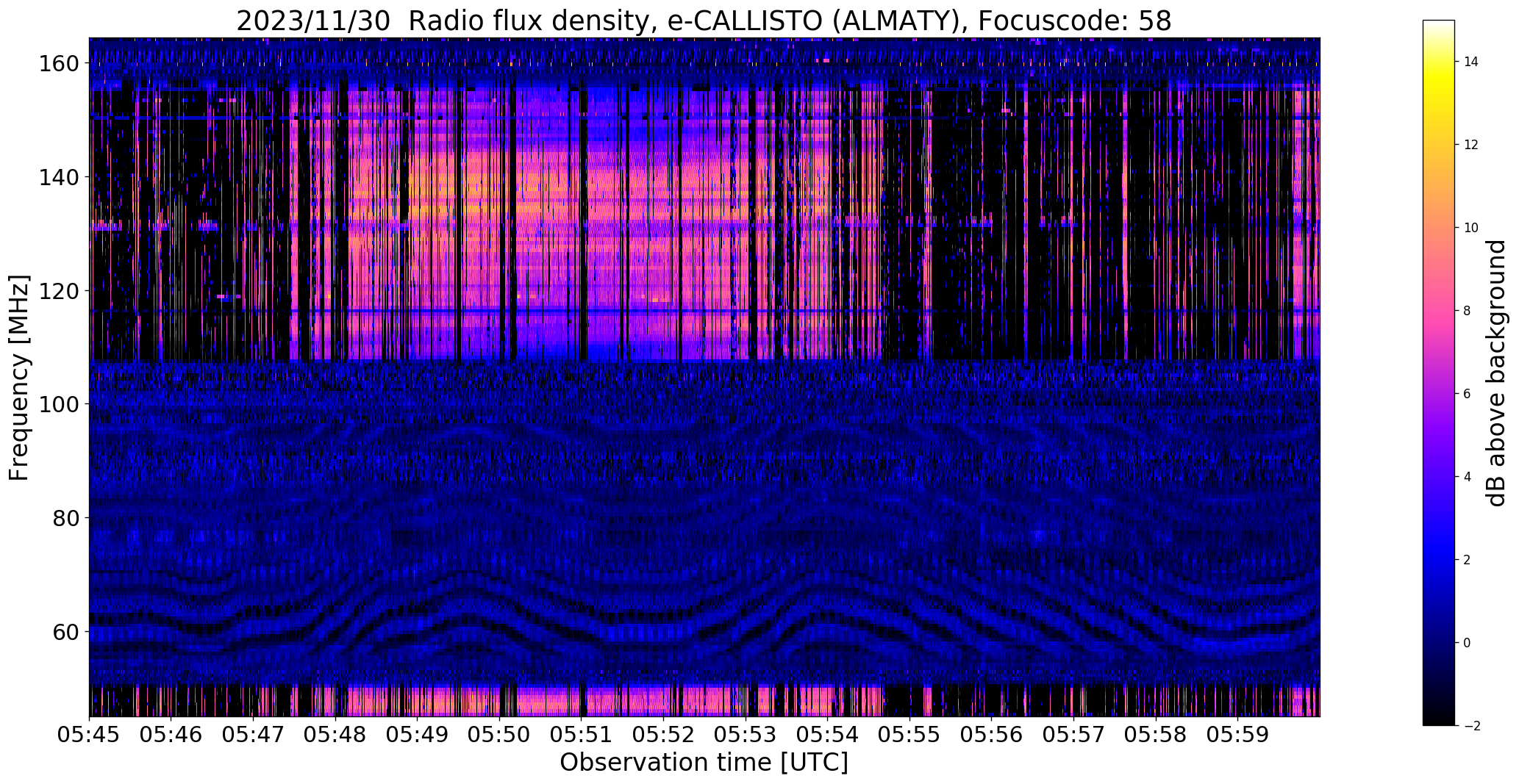Select the 05:49 time tick label

coord(418,735)
